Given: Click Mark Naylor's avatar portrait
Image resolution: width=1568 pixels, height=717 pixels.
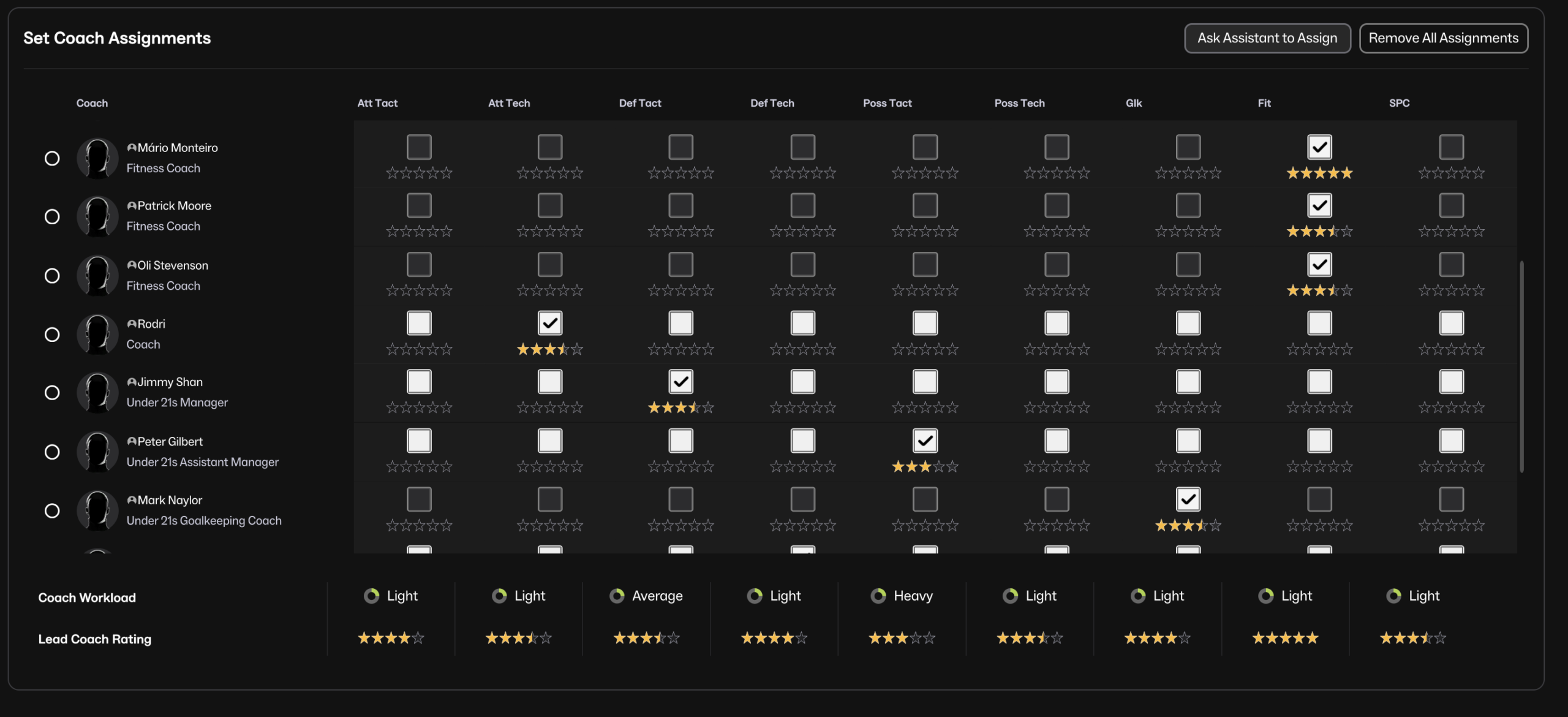Looking at the screenshot, I should click(x=97, y=510).
